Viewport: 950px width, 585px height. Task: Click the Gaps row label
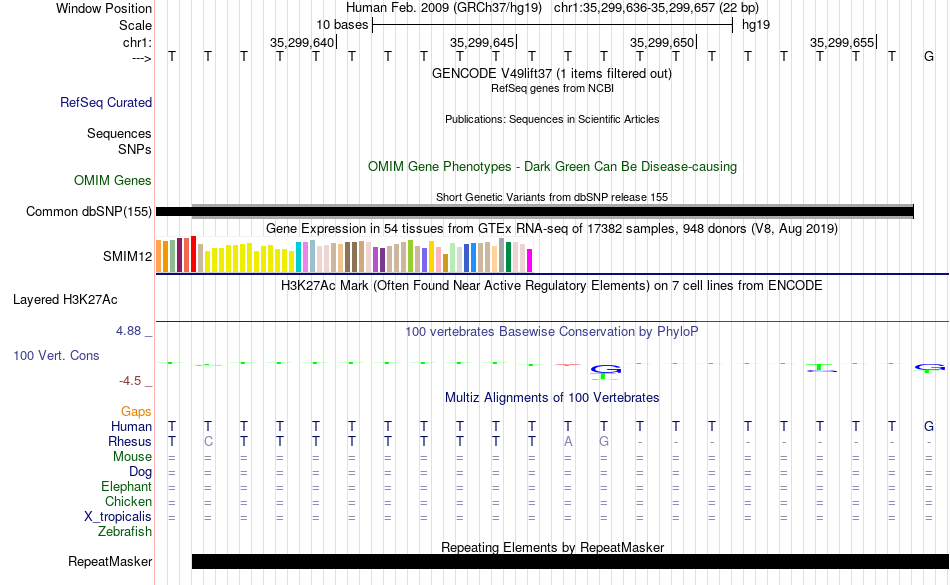[x=136, y=412]
